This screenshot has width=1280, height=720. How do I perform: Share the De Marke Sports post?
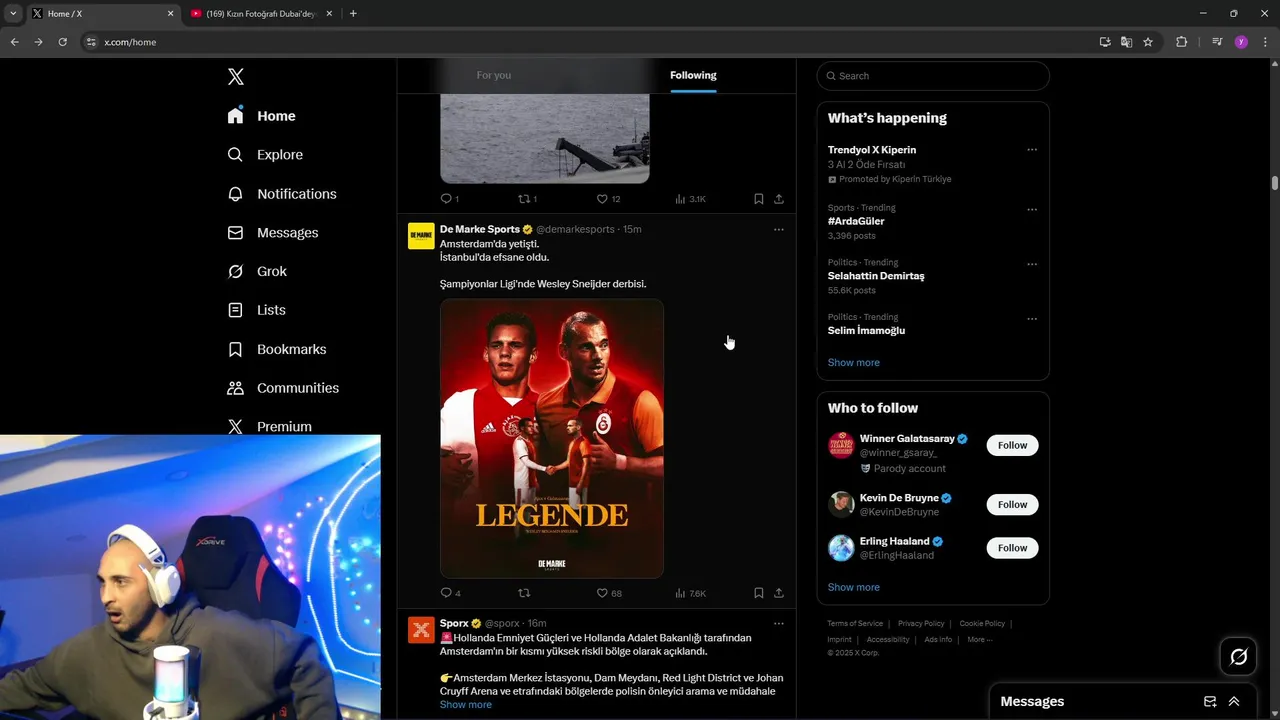[x=779, y=593]
